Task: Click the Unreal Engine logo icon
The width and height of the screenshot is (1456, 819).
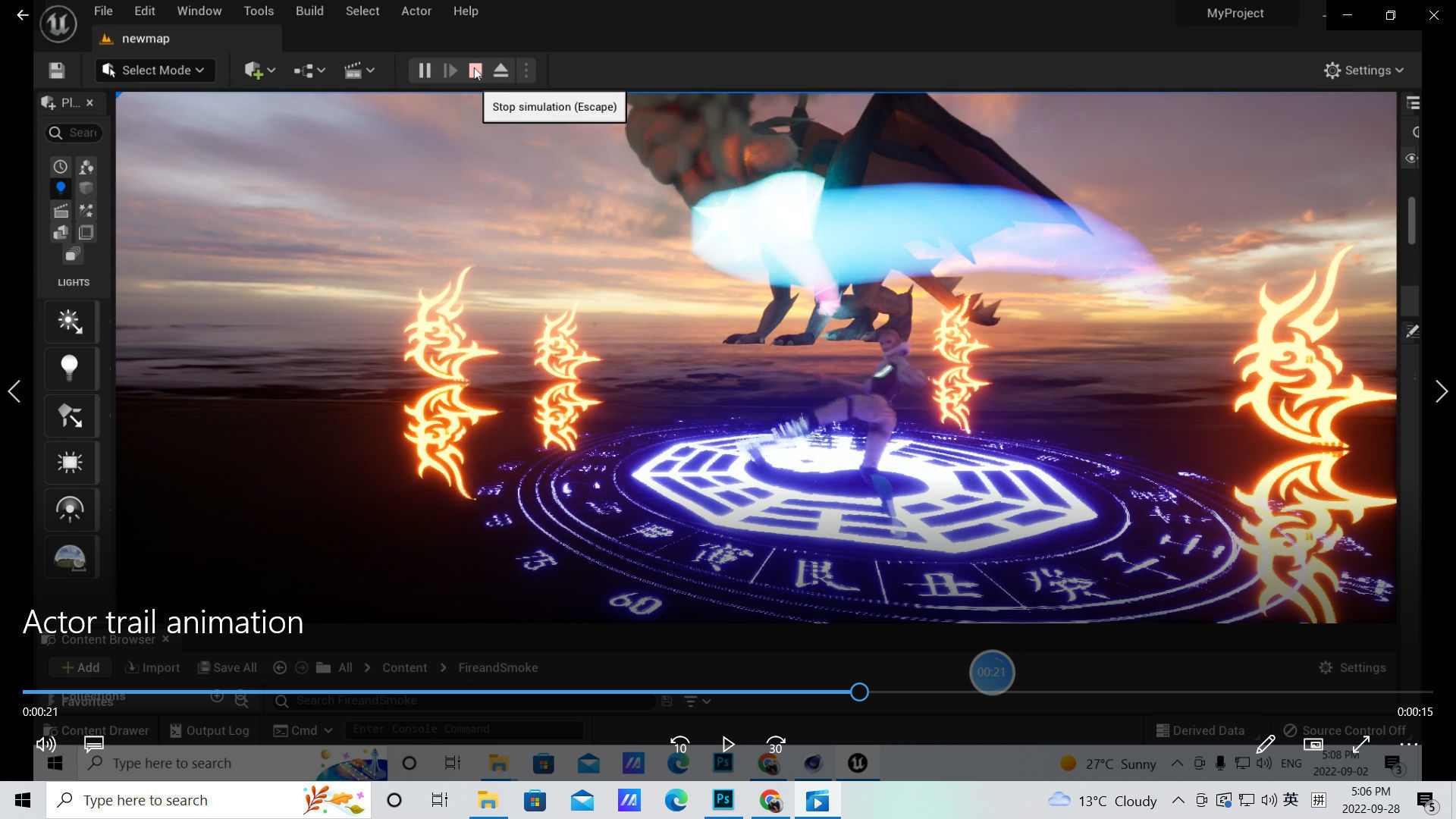Action: pos(58,24)
